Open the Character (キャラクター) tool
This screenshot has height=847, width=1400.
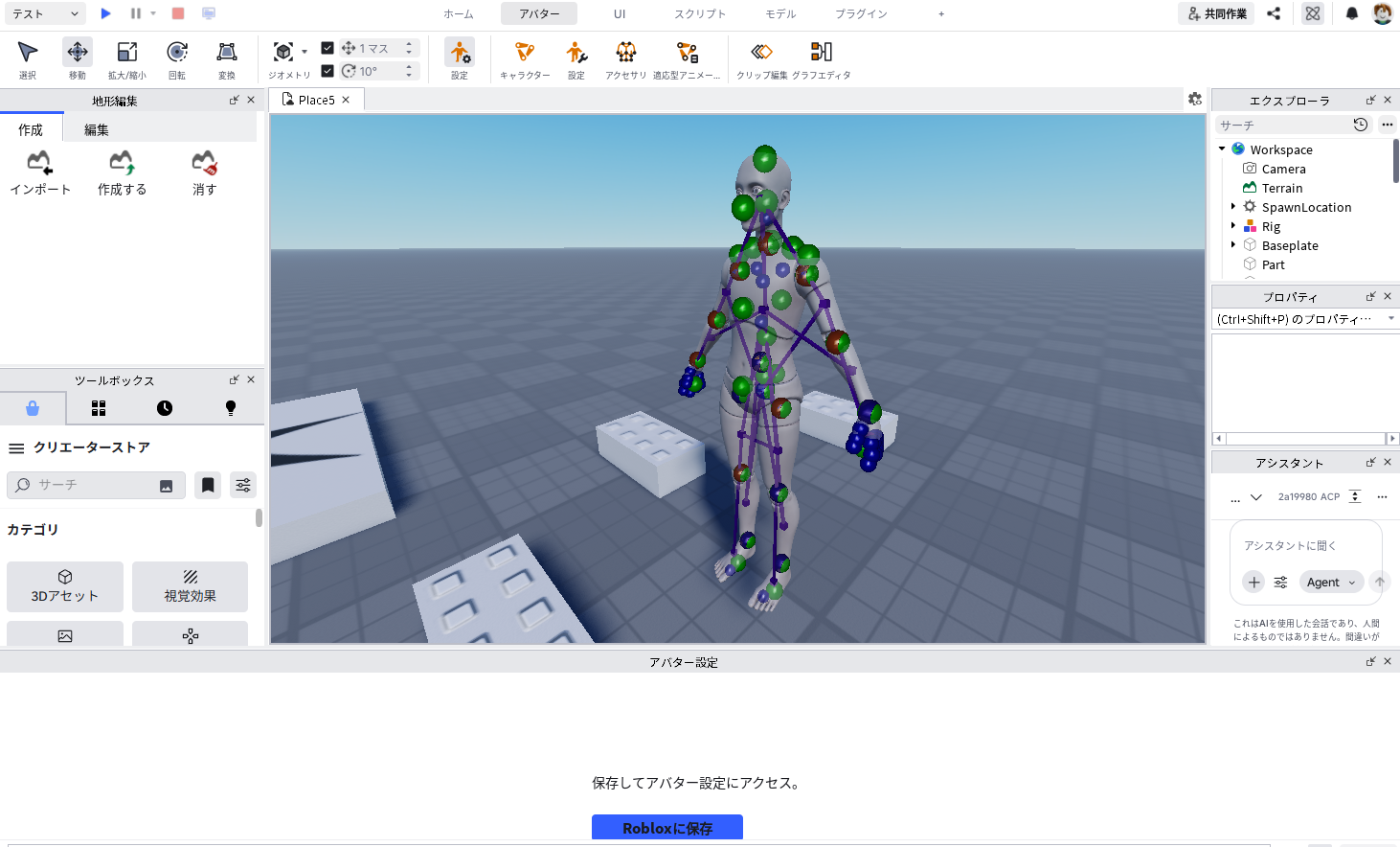pos(525,59)
